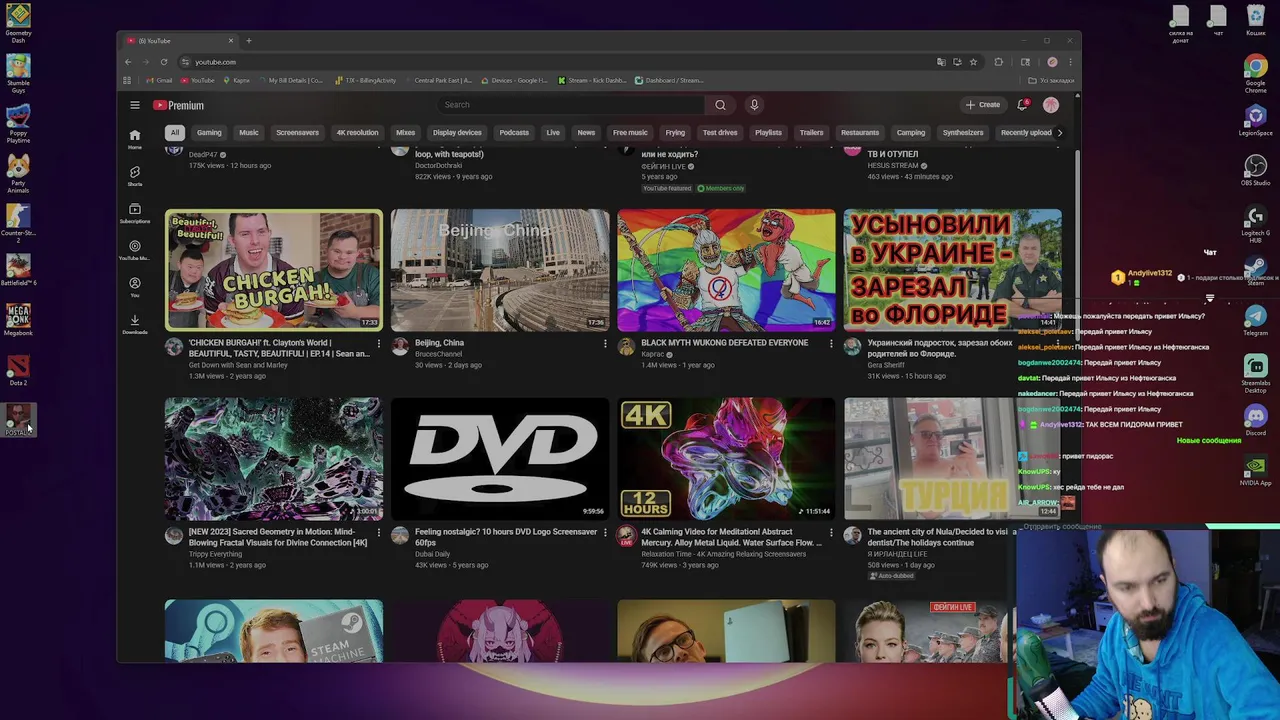
Task: Select the Test drives chip
Action: (720, 132)
